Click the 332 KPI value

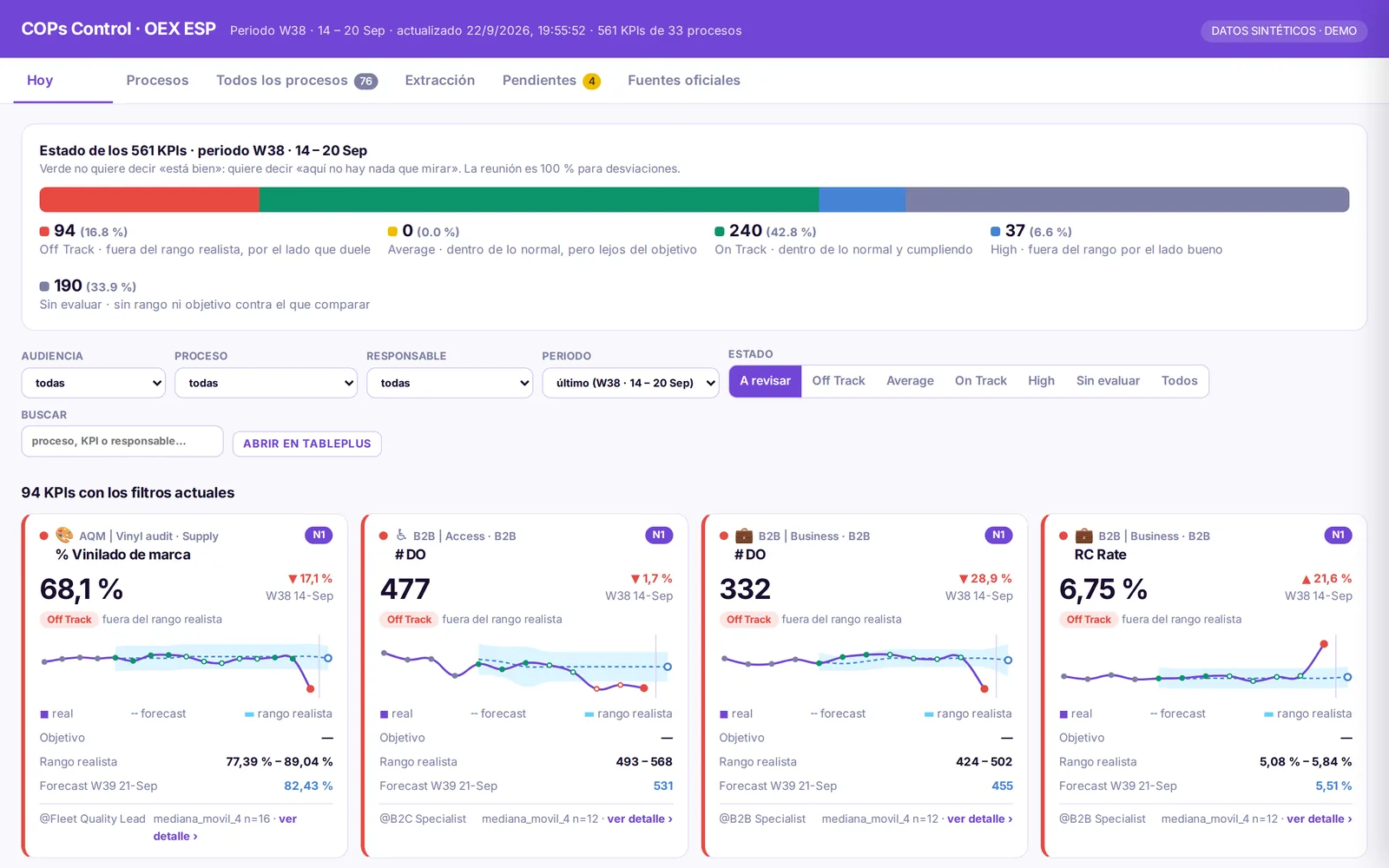click(x=745, y=589)
